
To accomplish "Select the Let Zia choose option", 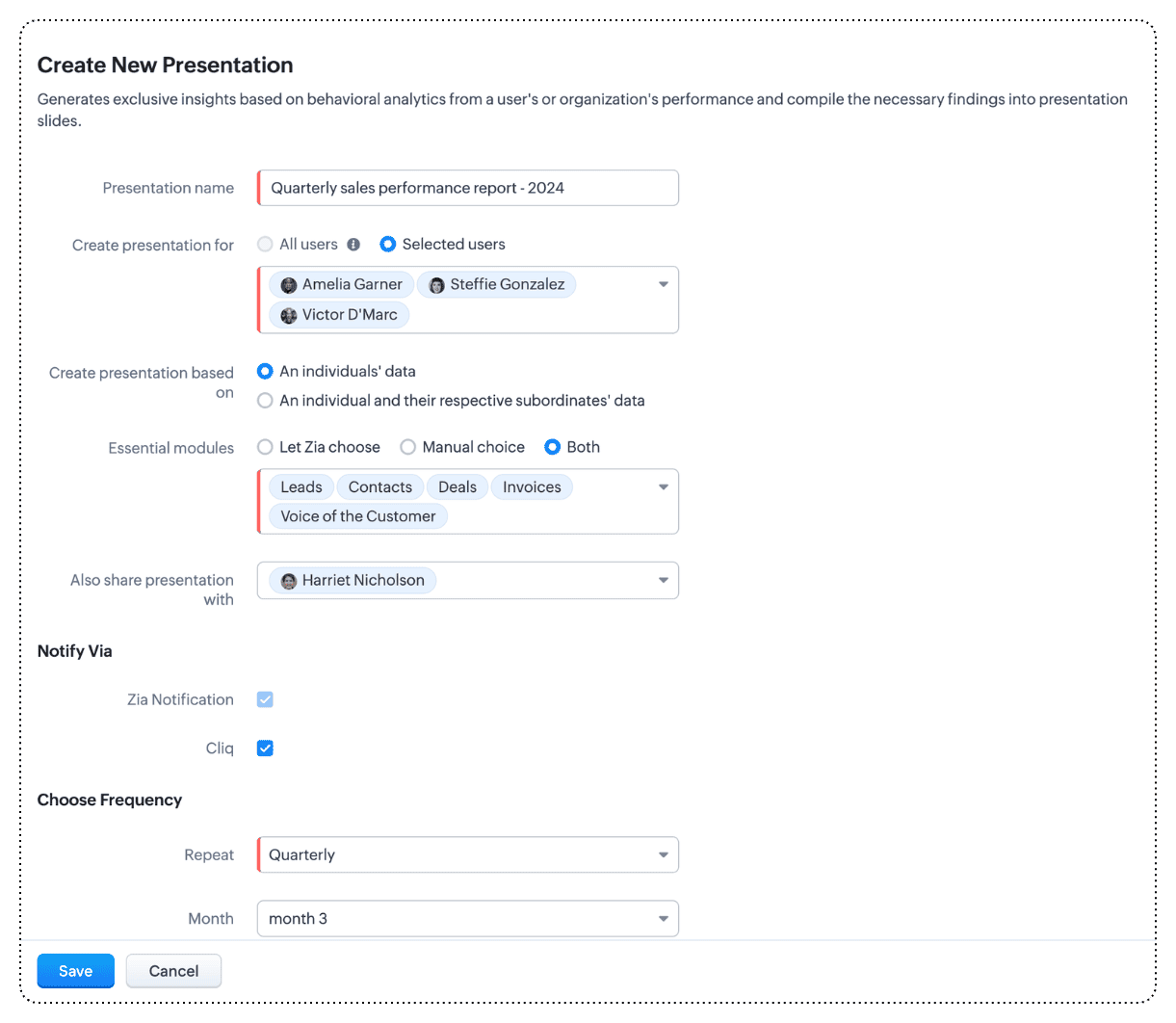I will (265, 447).
